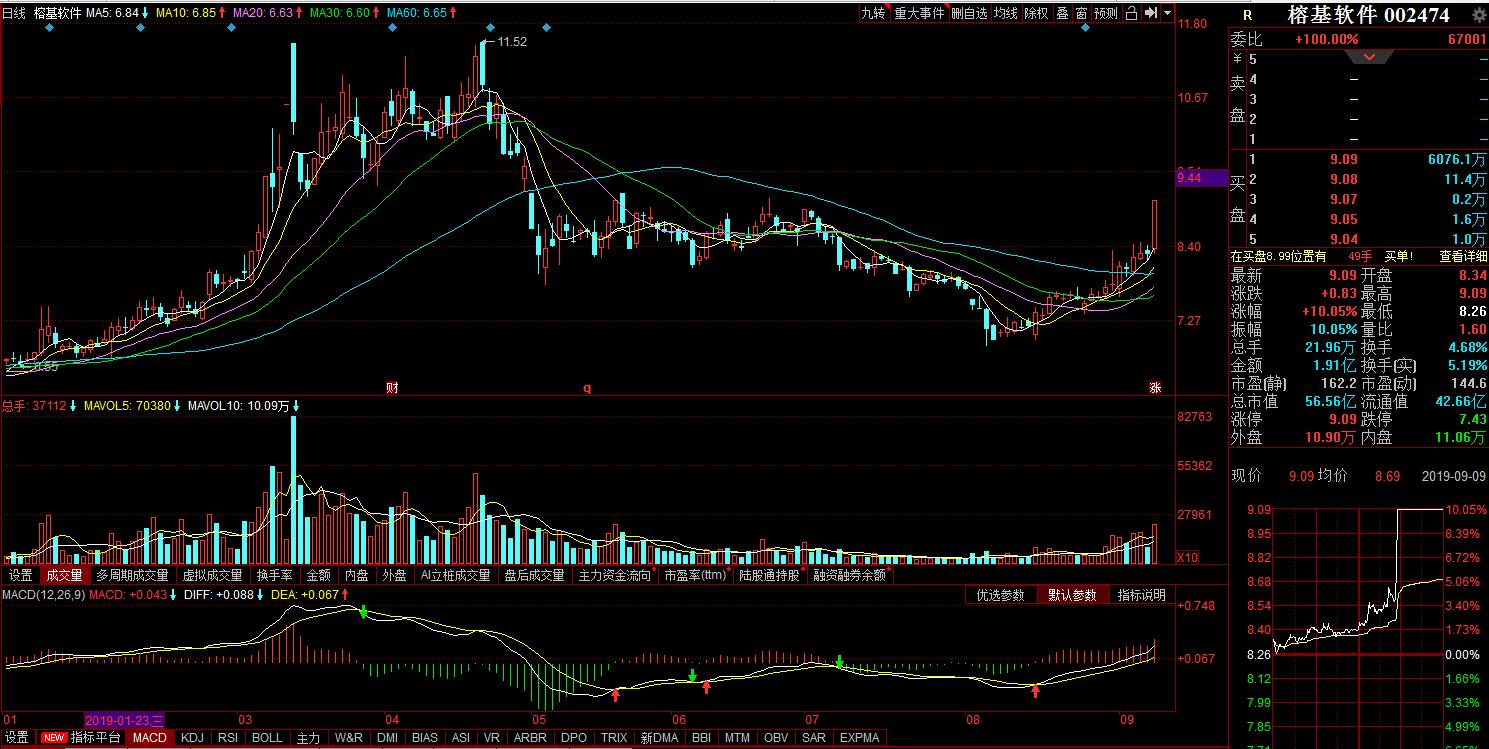Open the chart toolbar dropdown arrow
This screenshot has width=1489, height=749.
[x=1168, y=13]
